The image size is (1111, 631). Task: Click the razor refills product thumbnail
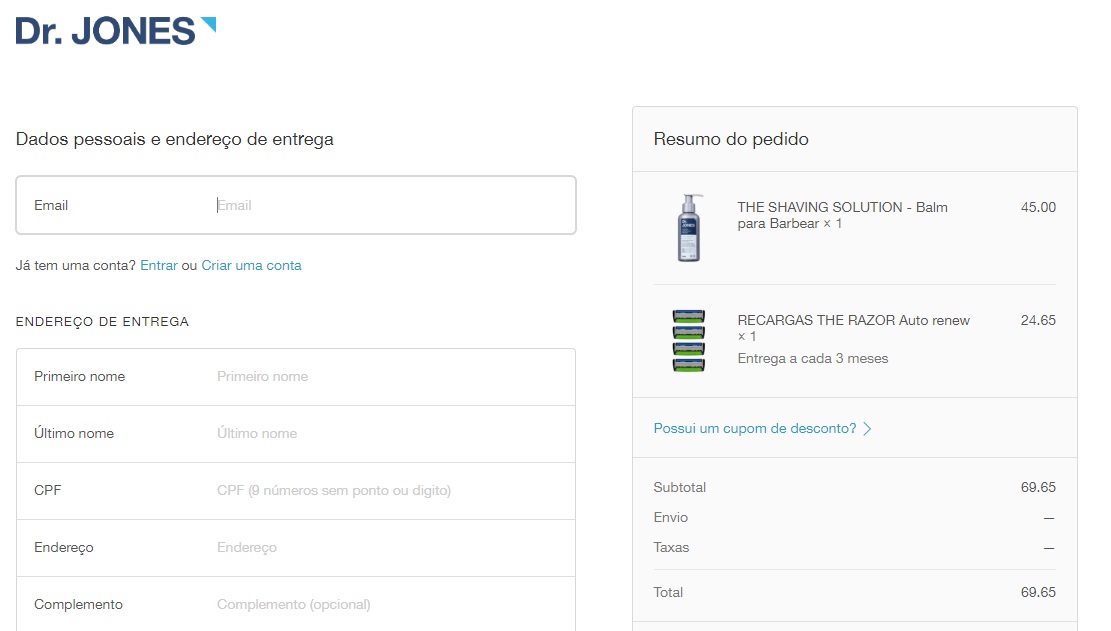click(x=689, y=341)
